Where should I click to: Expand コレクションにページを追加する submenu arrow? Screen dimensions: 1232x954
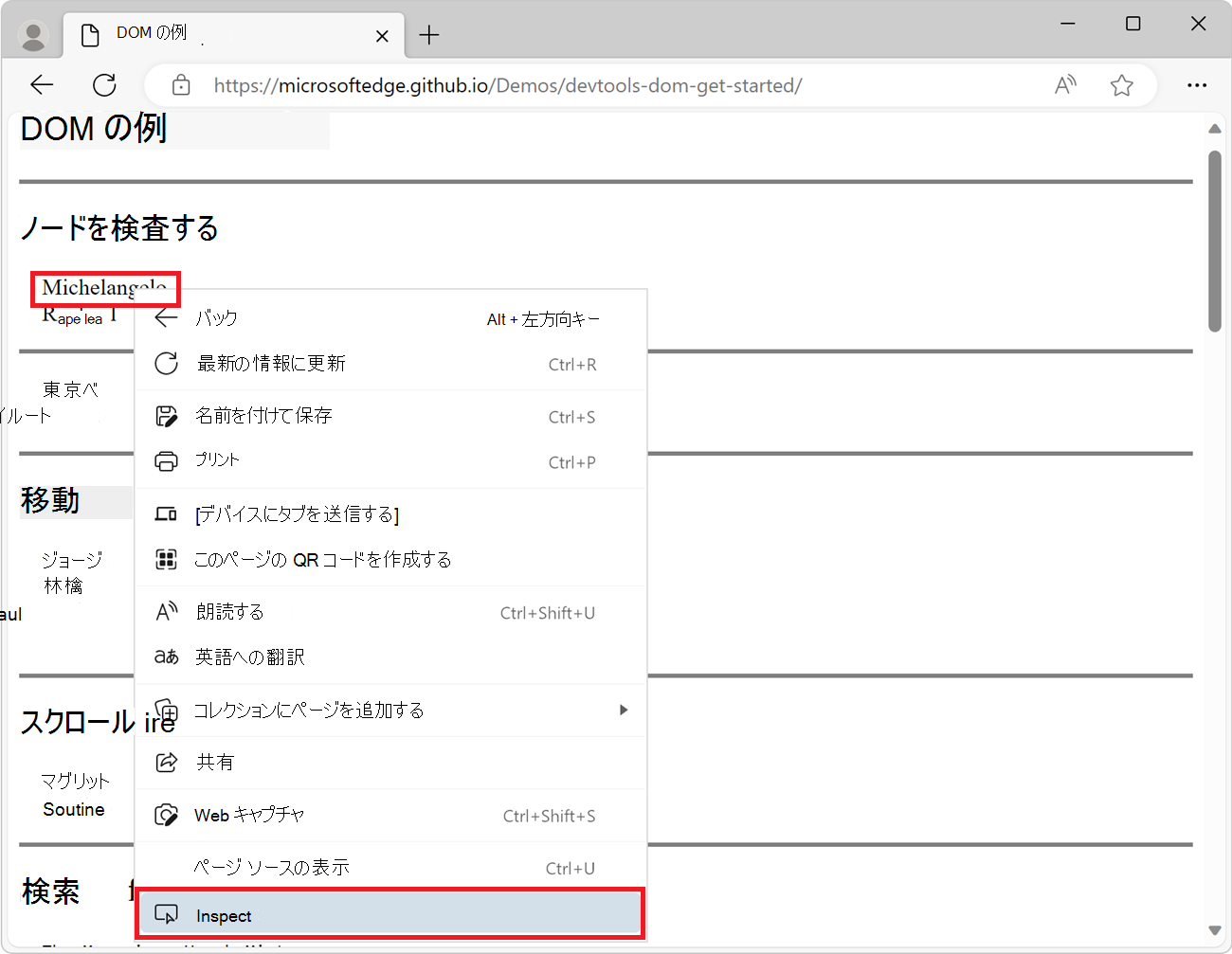[x=624, y=710]
